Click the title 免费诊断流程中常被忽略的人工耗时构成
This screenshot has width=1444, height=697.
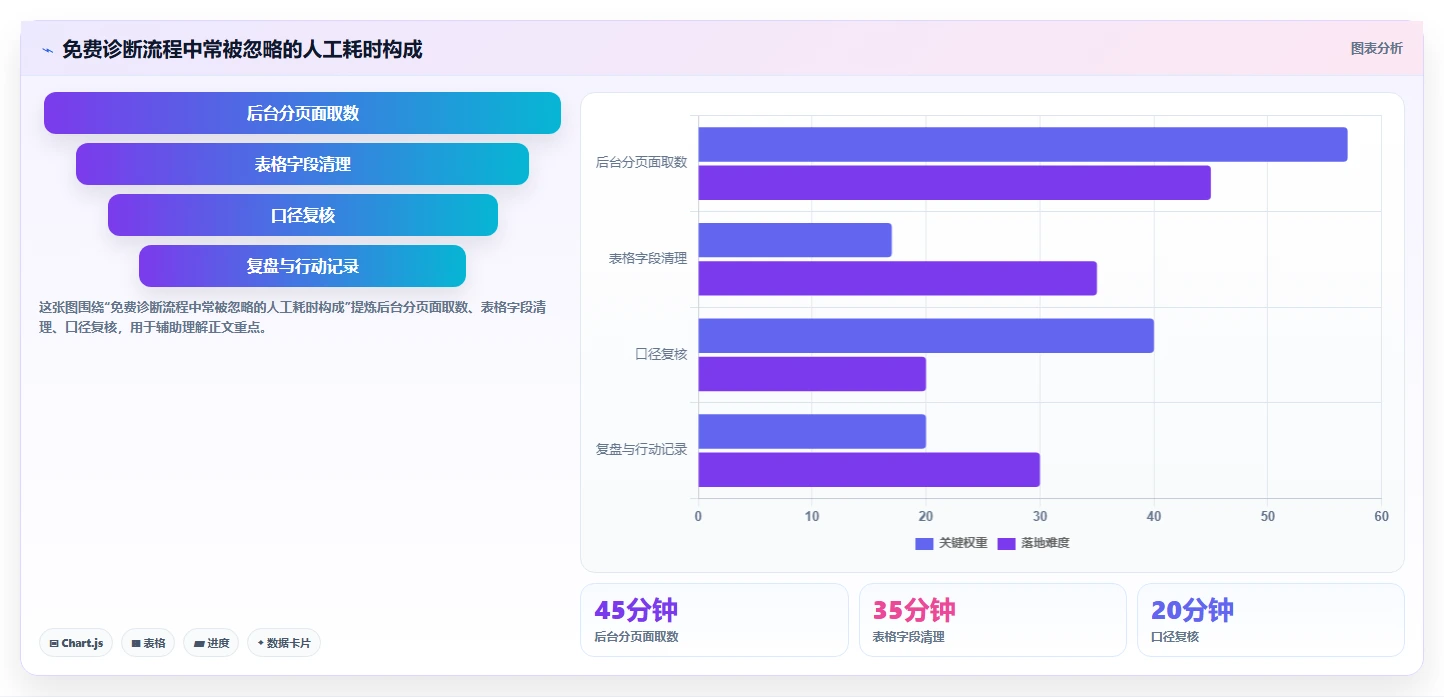(242, 49)
